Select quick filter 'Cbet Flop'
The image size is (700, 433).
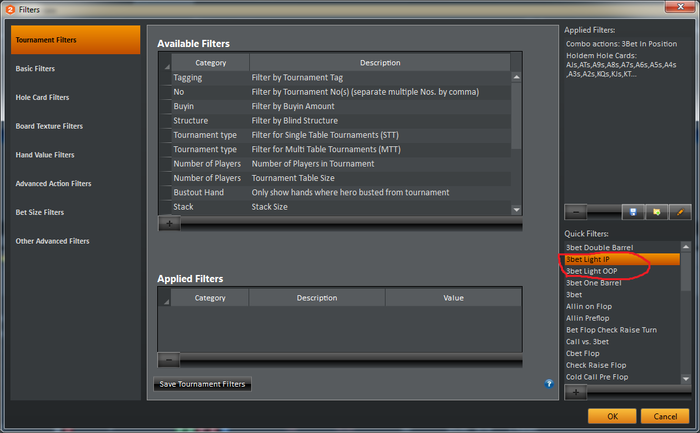tap(622, 353)
